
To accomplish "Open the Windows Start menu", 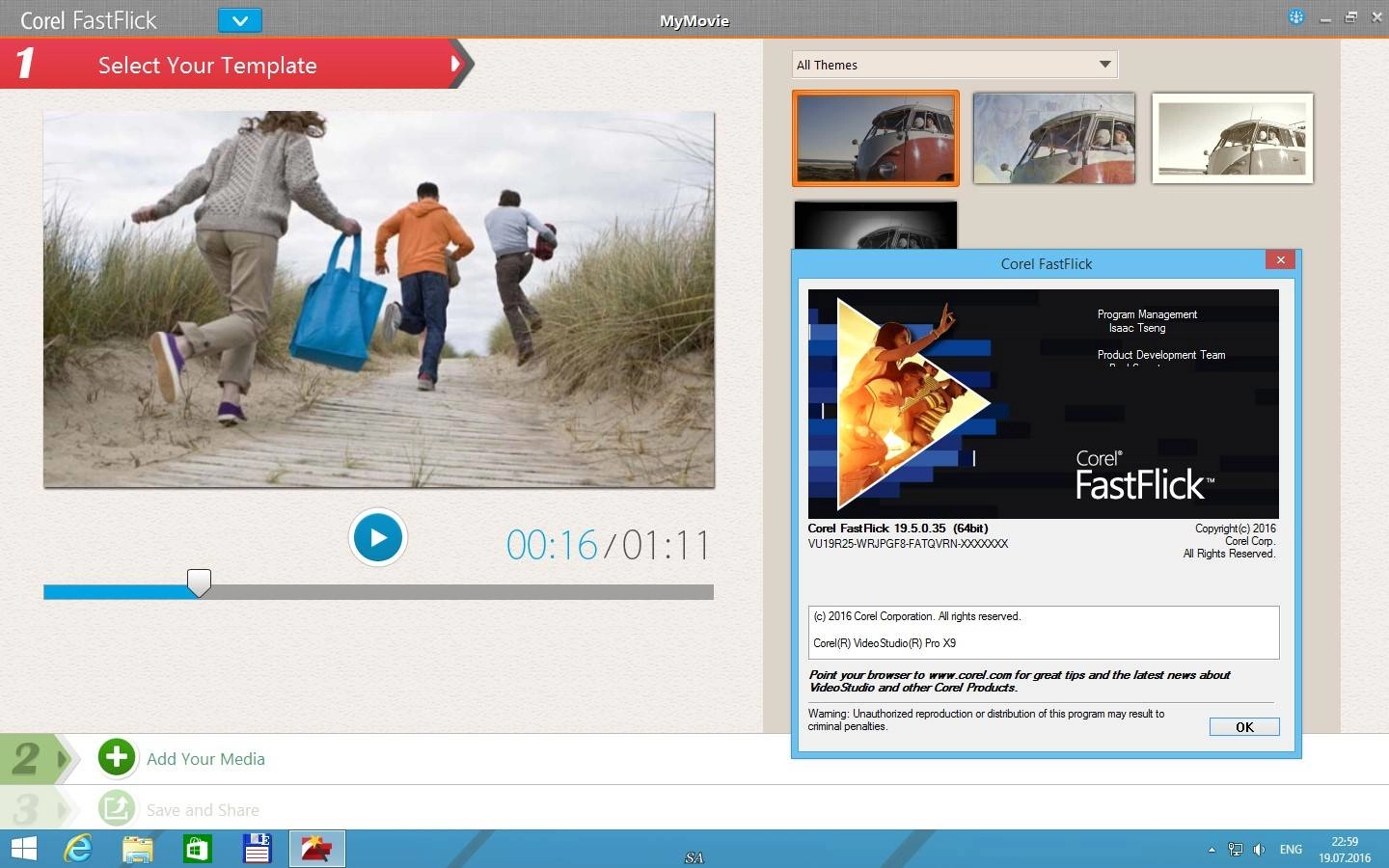I will pos(22,849).
